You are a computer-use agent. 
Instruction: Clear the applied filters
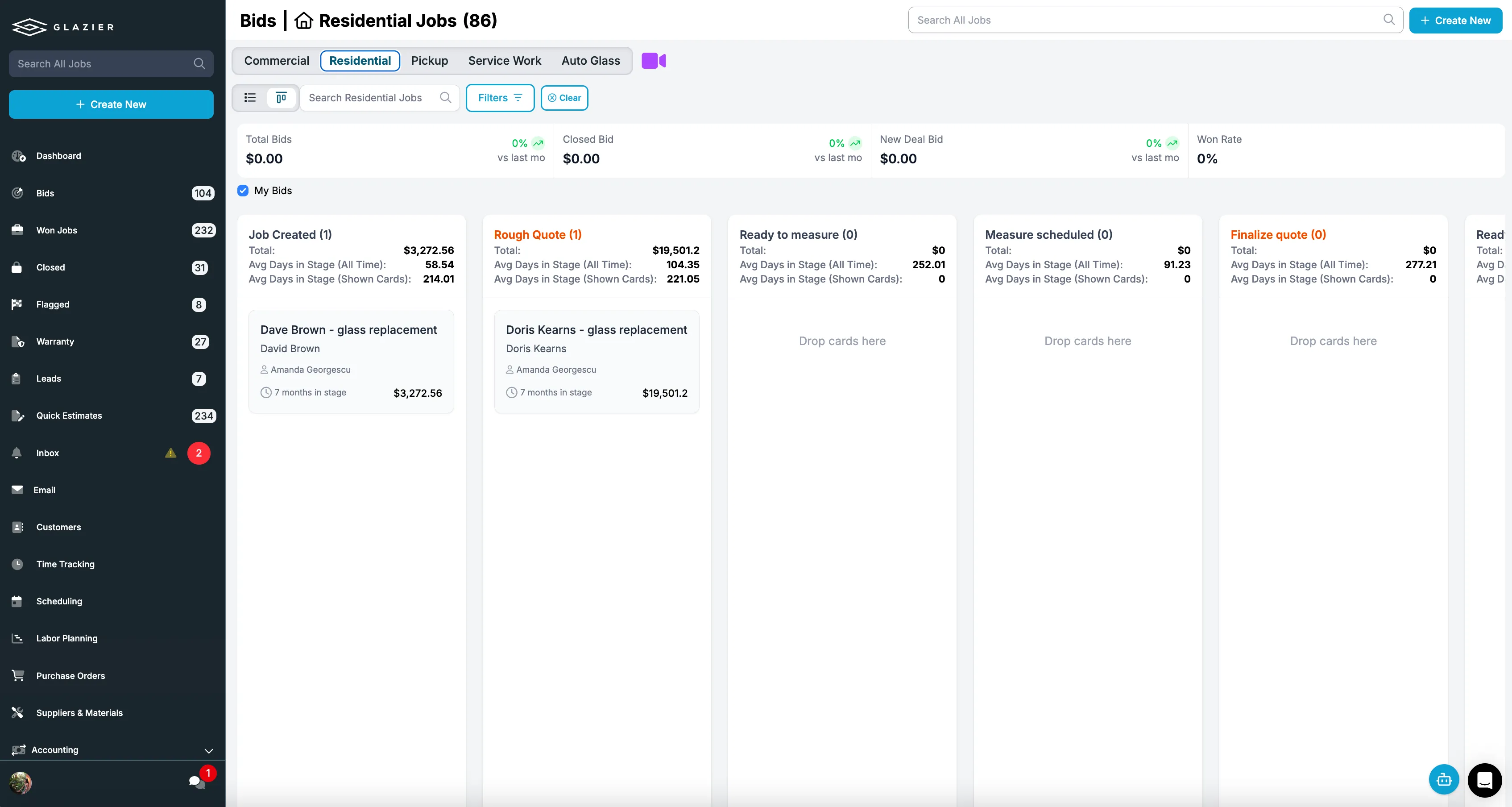[564, 97]
